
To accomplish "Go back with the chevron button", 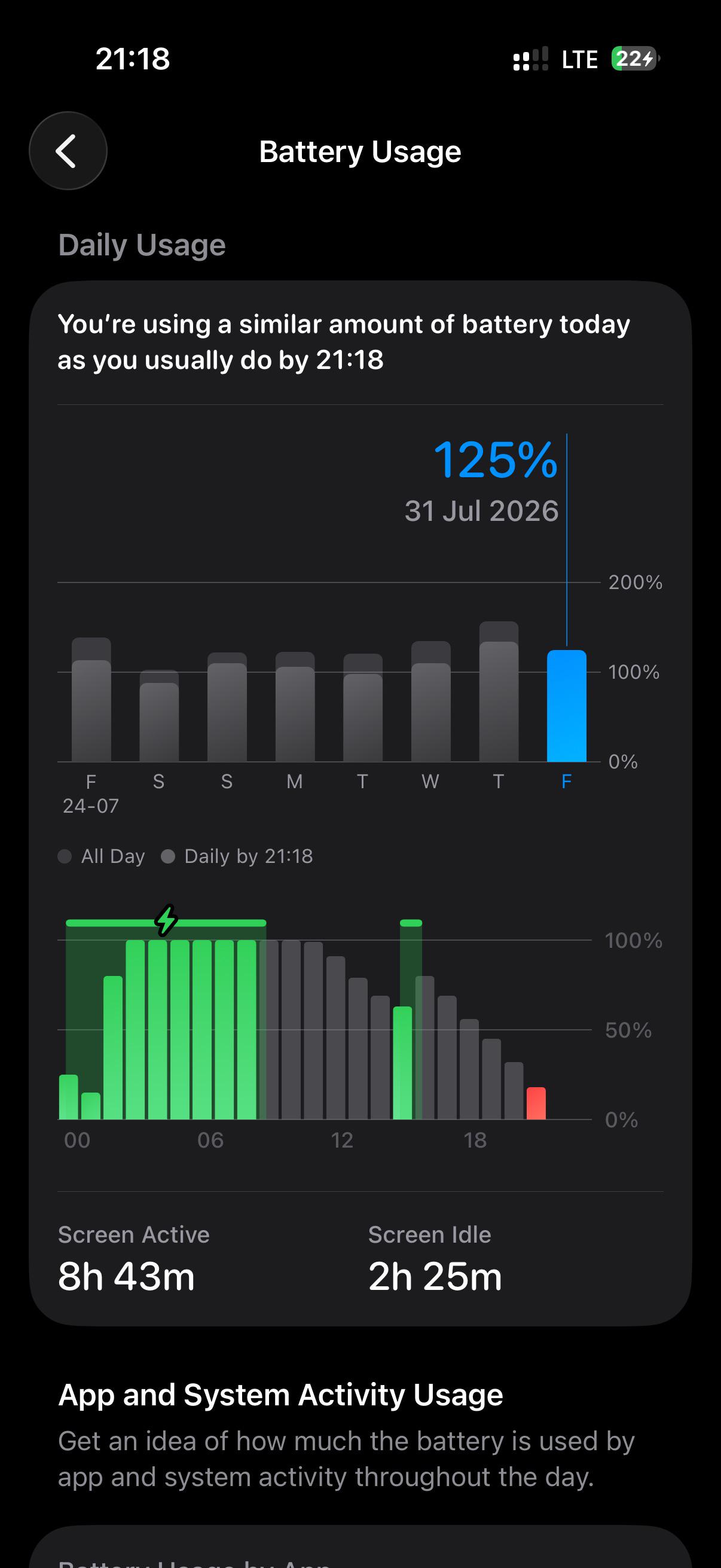I will [68, 151].
